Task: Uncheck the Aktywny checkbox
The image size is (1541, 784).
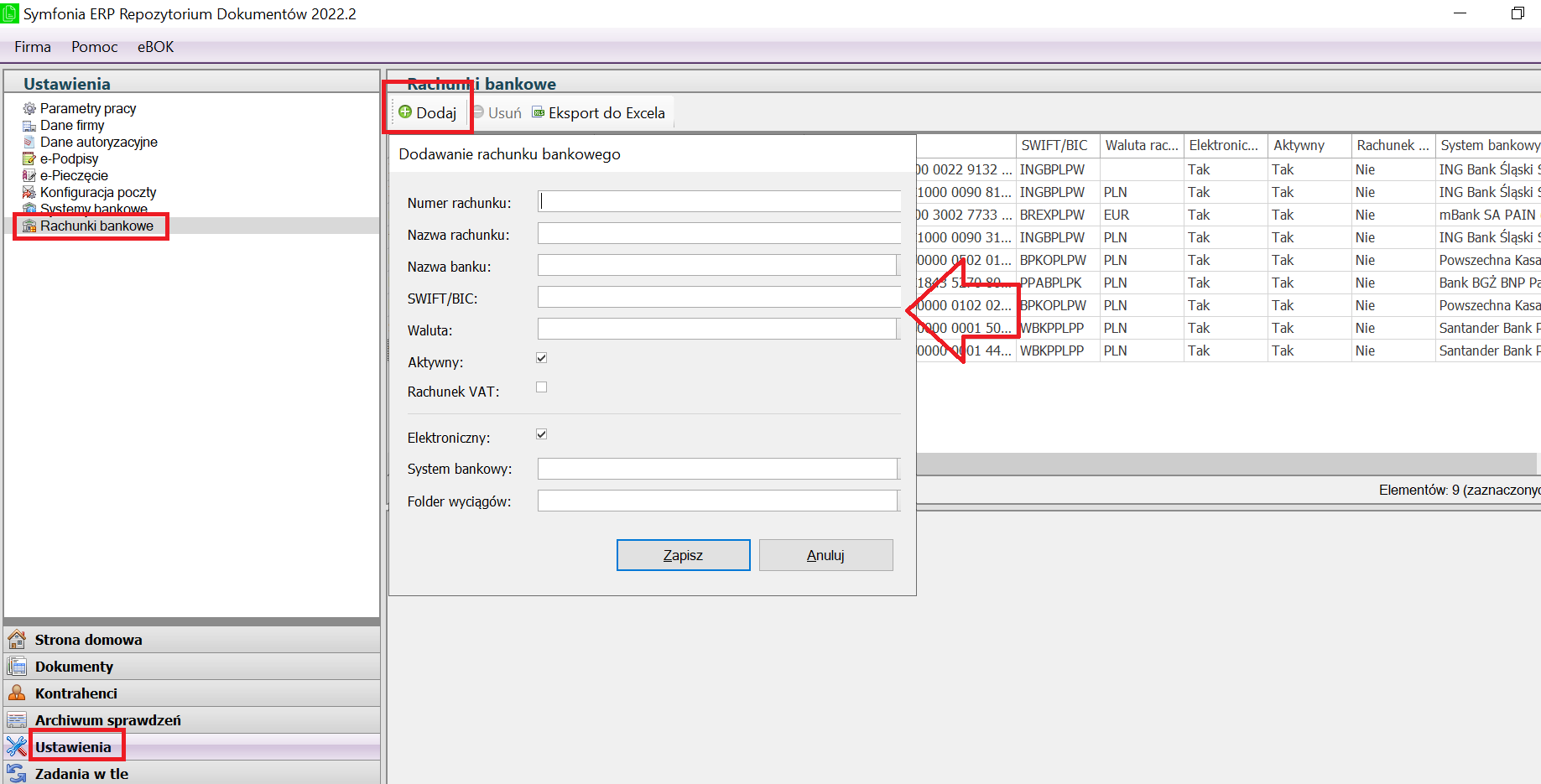Action: pyautogui.click(x=542, y=358)
